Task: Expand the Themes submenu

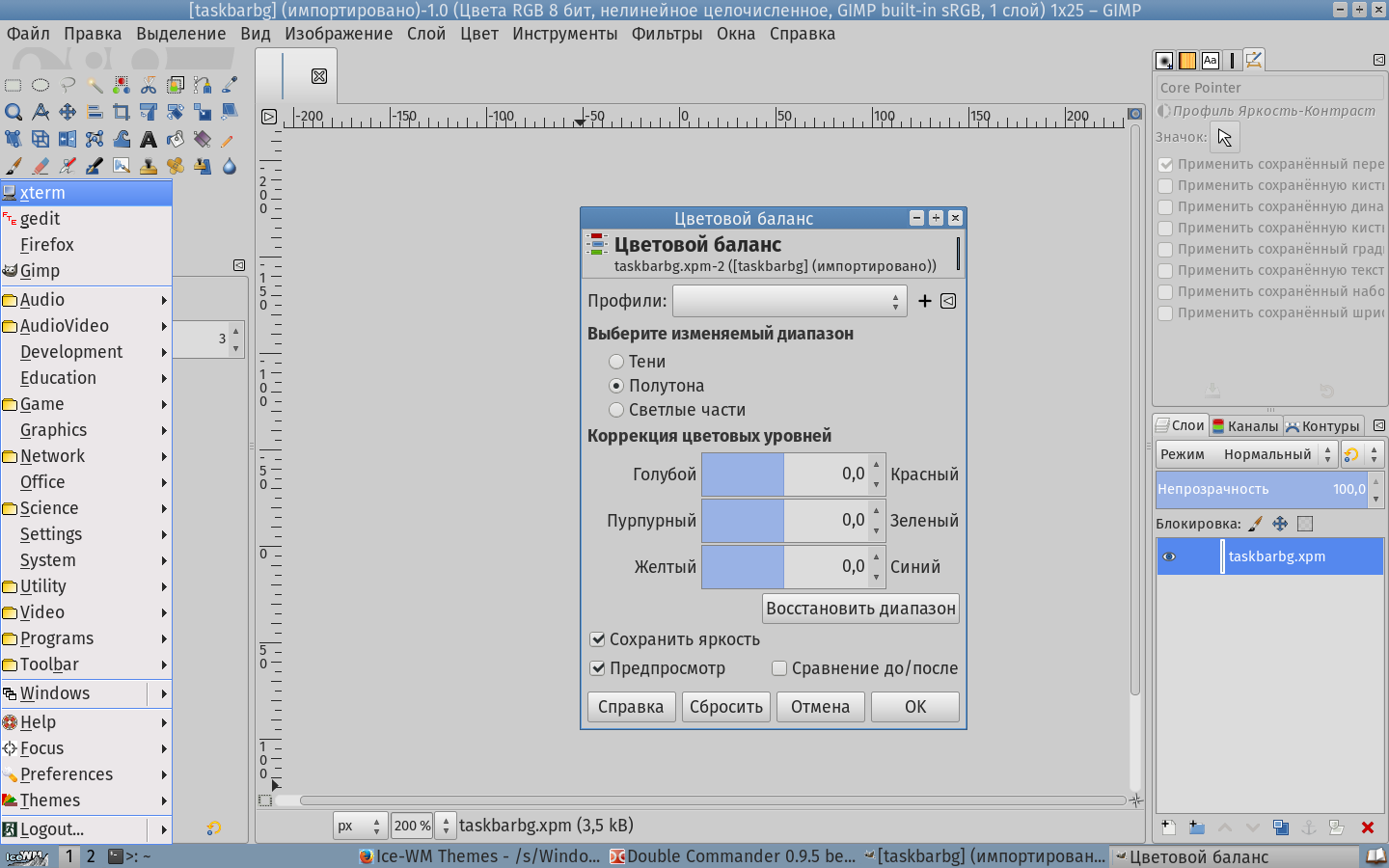Action: point(86,800)
